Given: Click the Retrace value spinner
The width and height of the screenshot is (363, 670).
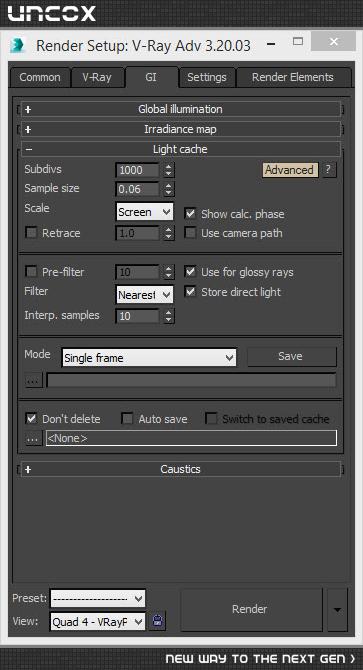Looking at the screenshot, I should [x=169, y=233].
